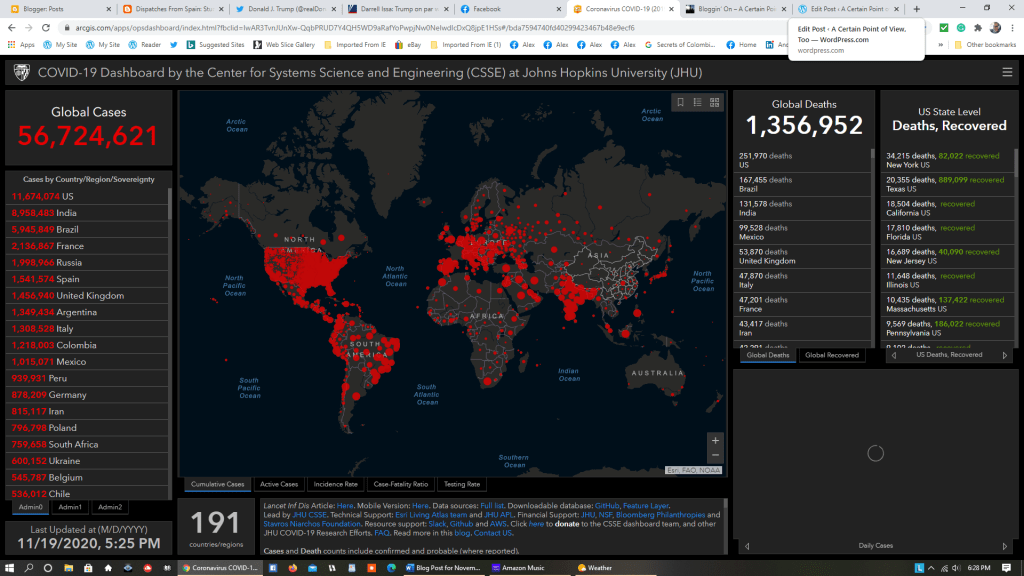Zoom in on the map with plus button
Image resolution: width=1024 pixels, height=576 pixels.
point(714,440)
